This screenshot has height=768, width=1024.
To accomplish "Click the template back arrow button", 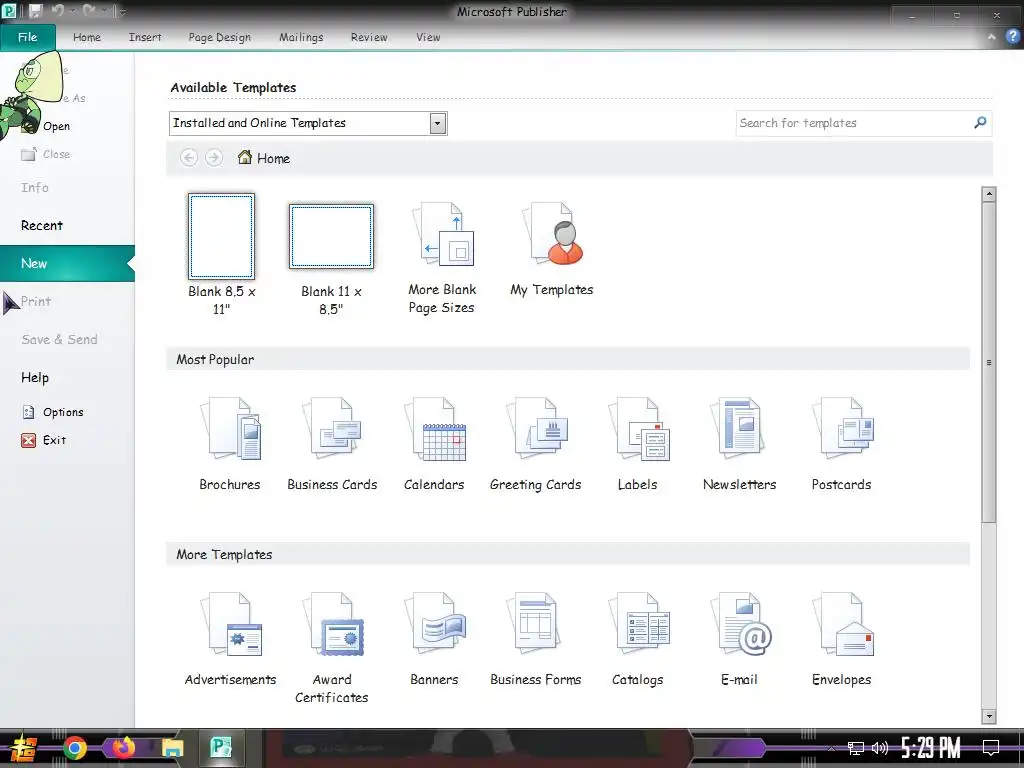I will pos(189,157).
